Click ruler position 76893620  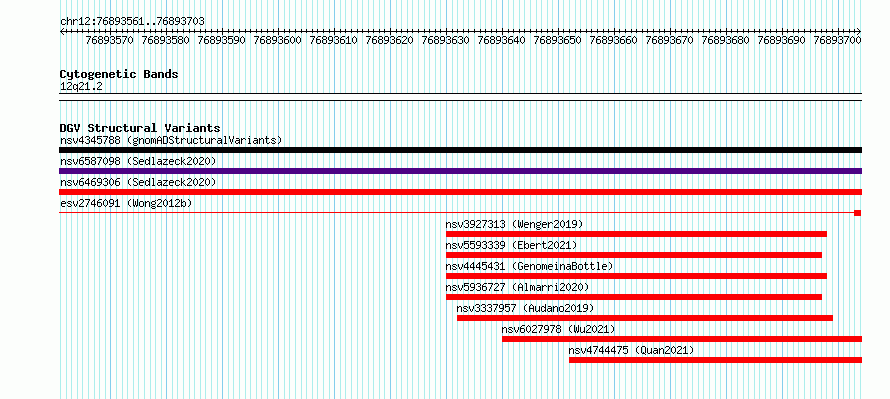coord(390,40)
